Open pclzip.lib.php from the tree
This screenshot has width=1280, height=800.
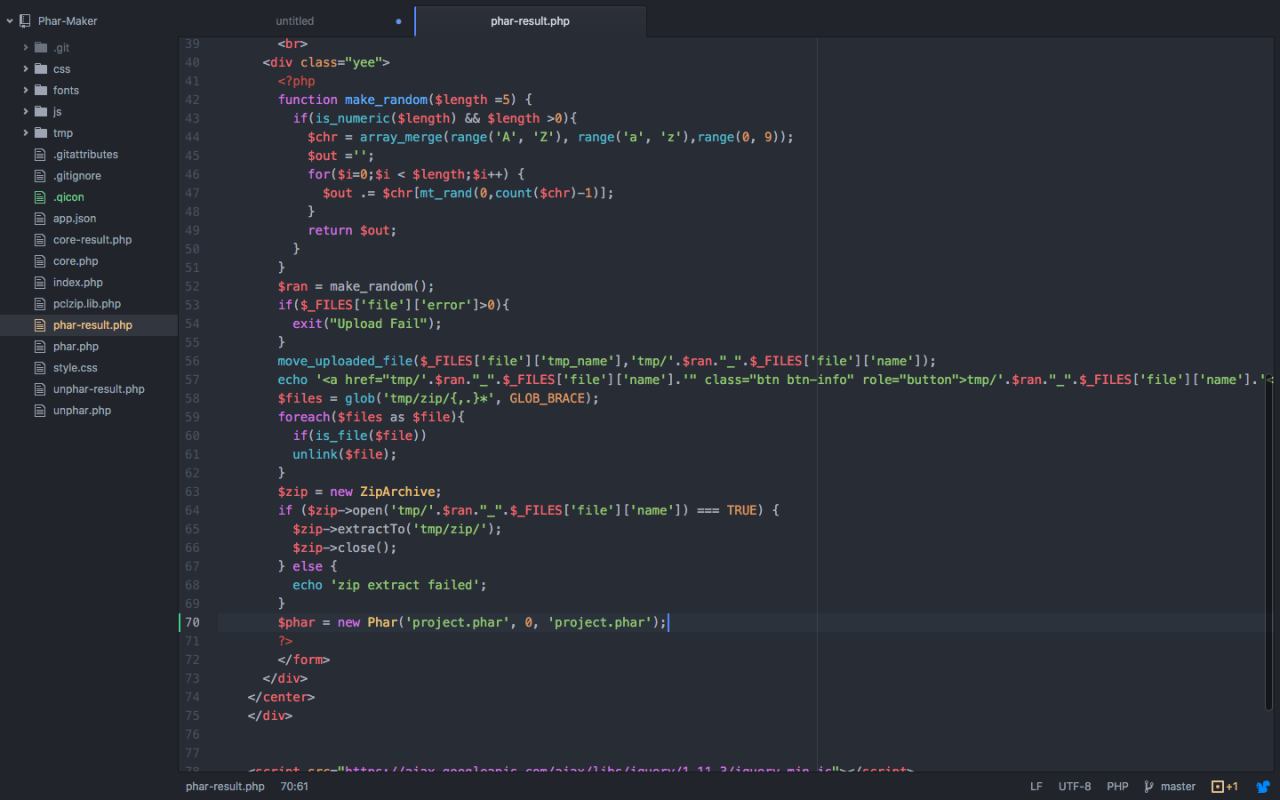[x=87, y=304]
